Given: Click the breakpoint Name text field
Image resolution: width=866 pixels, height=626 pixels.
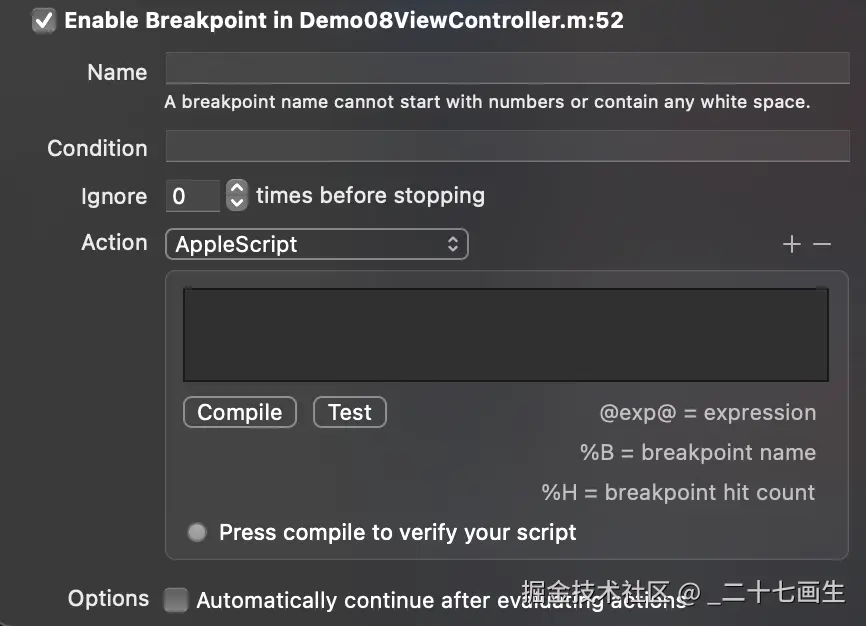Looking at the screenshot, I should click(x=507, y=69).
